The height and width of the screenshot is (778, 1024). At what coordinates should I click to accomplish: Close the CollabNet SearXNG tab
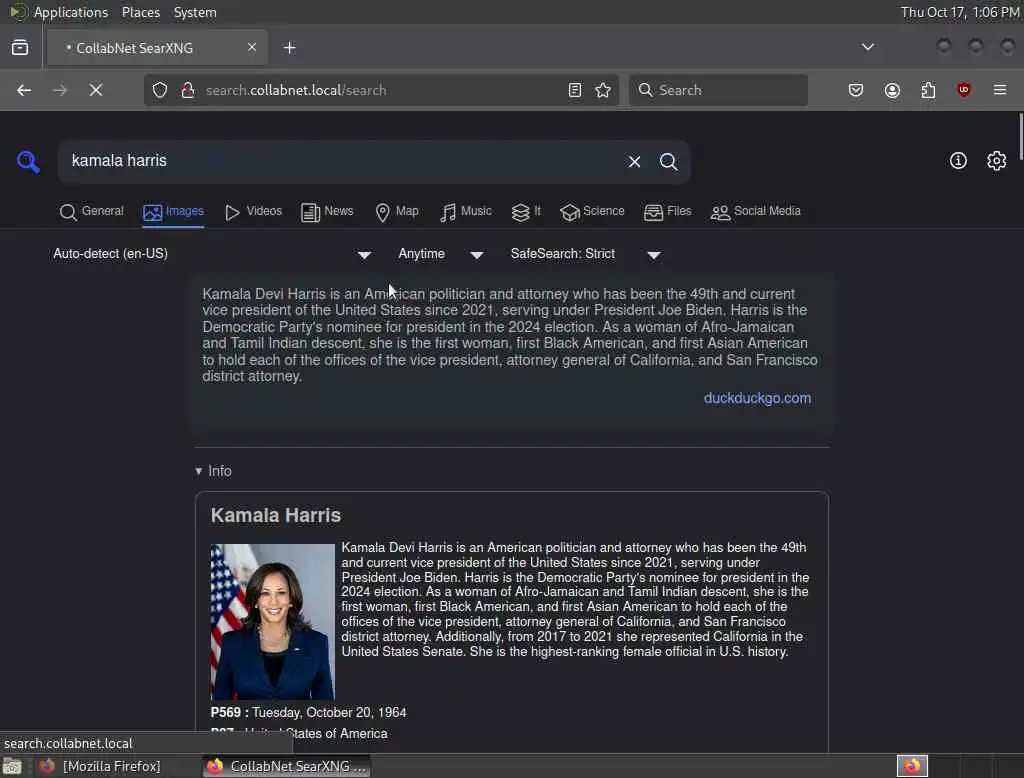[x=252, y=47]
